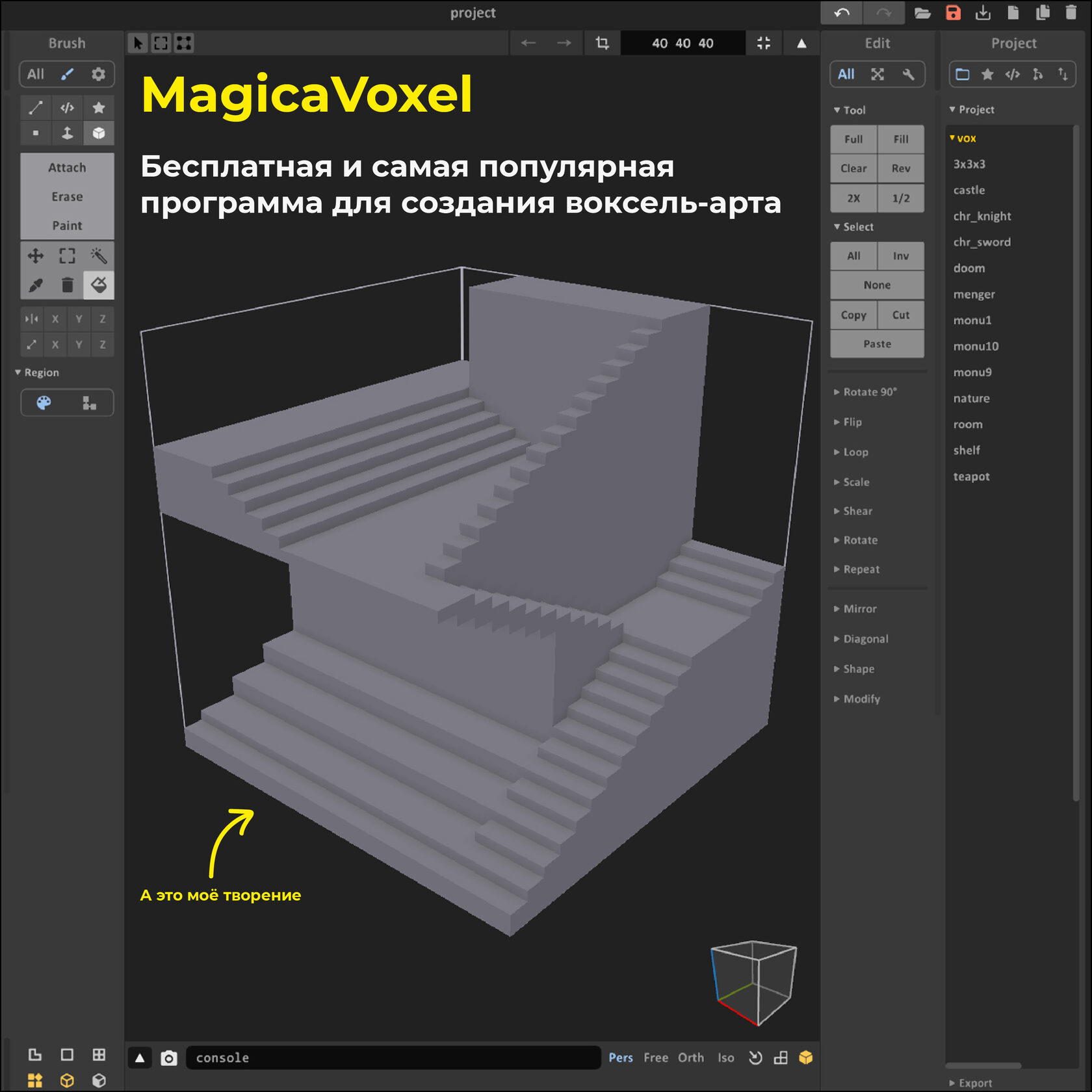Screen dimensions: 1092x1092
Task: Toggle mirror Y axis
Action: point(79,318)
